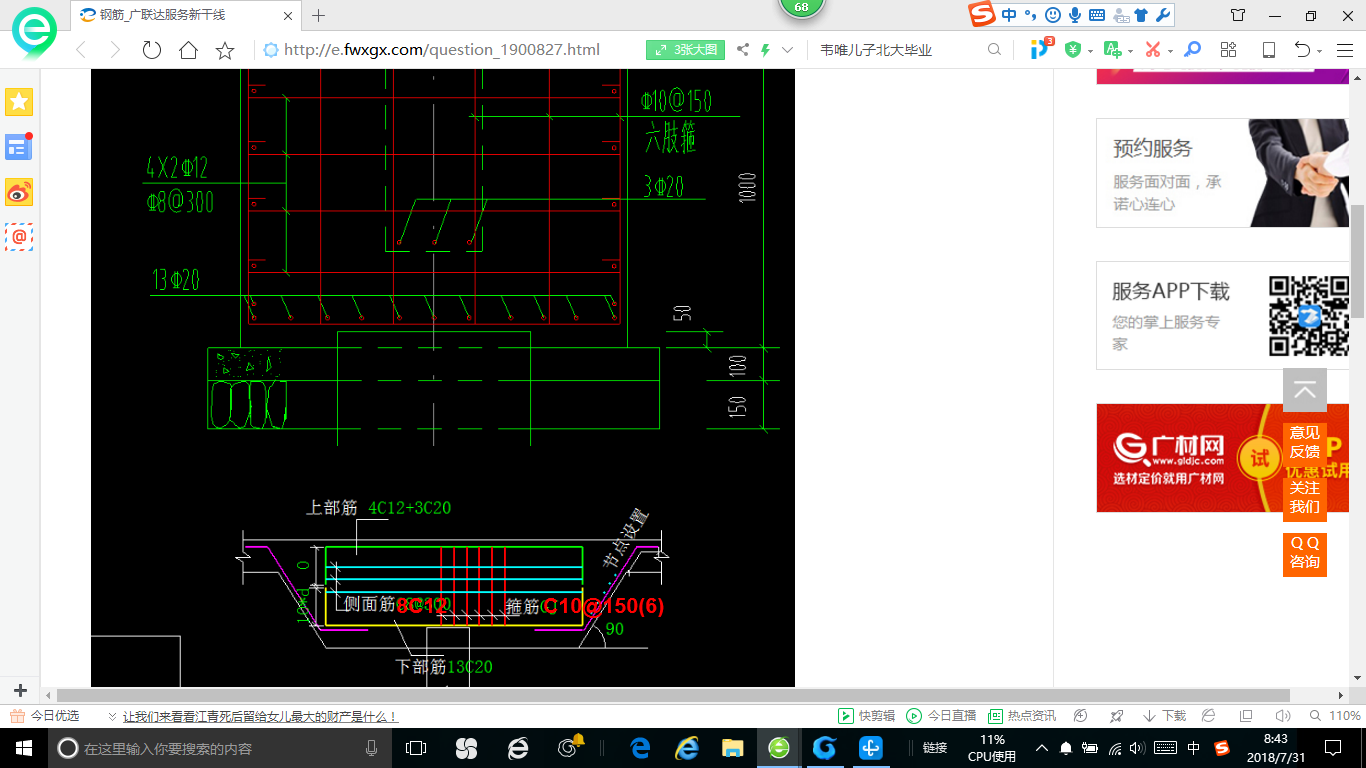Image resolution: width=1366 pixels, height=768 pixels.
Task: Click the mobile phone icon in toolbar
Action: coord(1268,50)
